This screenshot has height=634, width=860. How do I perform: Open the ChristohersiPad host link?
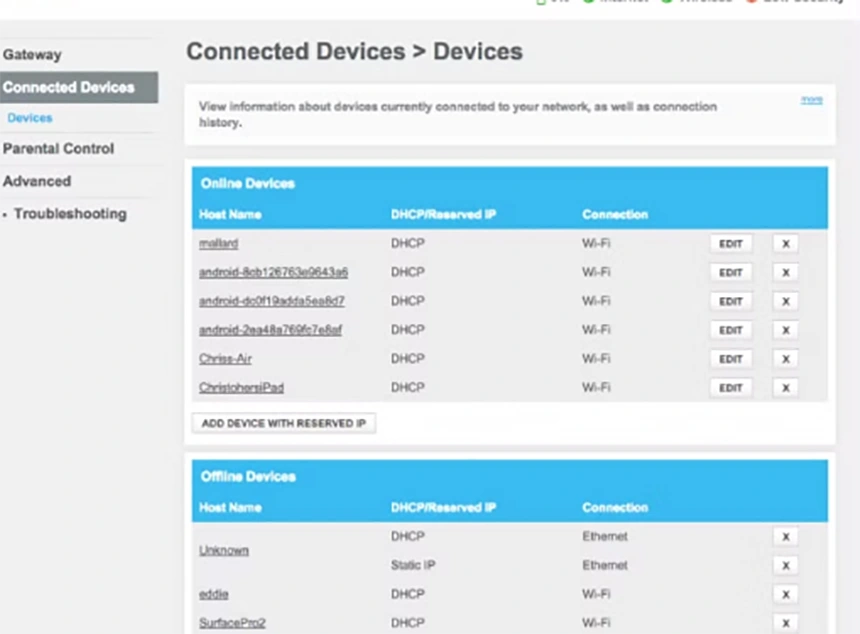241,388
